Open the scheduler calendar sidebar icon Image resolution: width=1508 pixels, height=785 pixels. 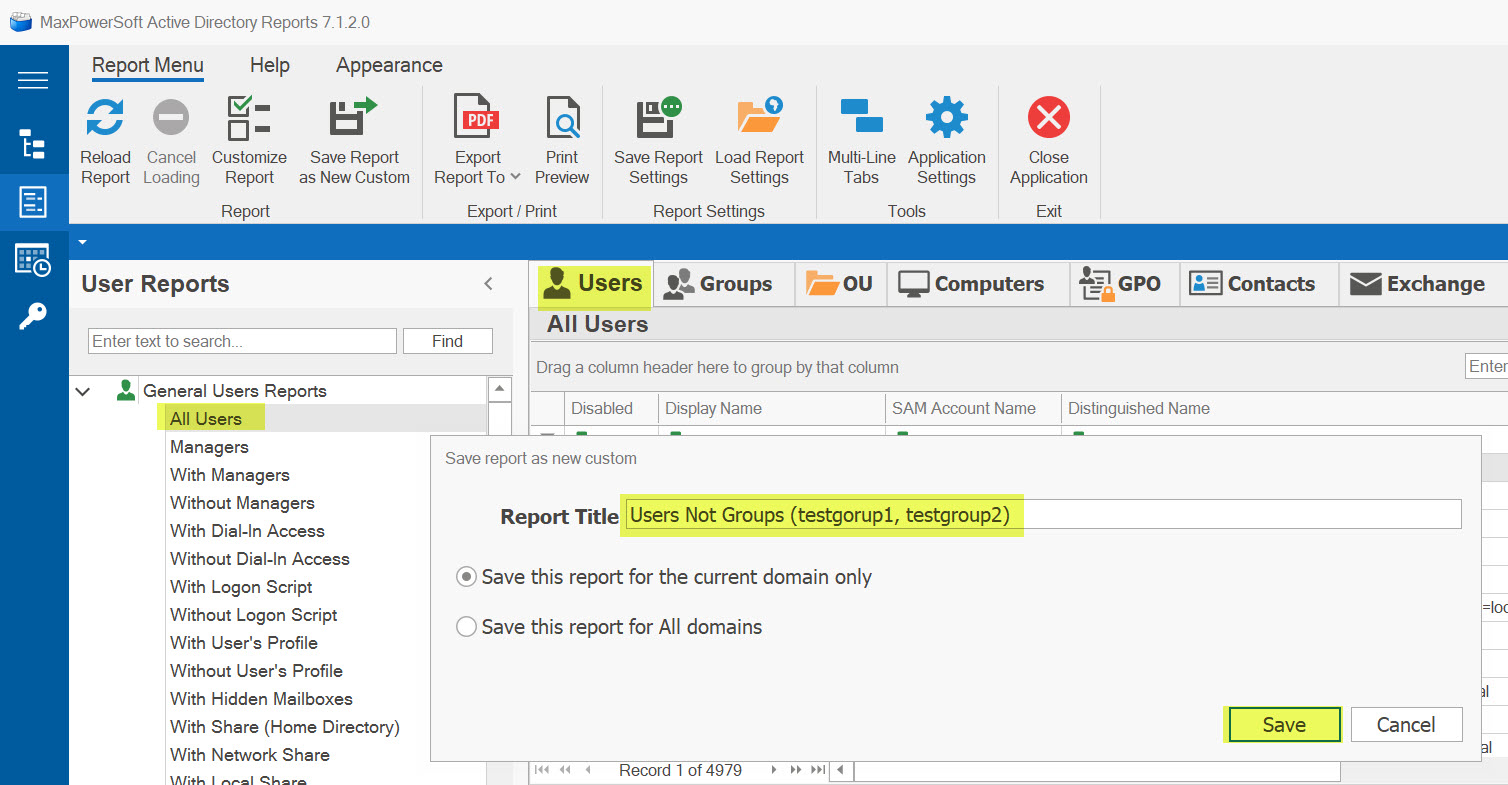click(x=33, y=260)
